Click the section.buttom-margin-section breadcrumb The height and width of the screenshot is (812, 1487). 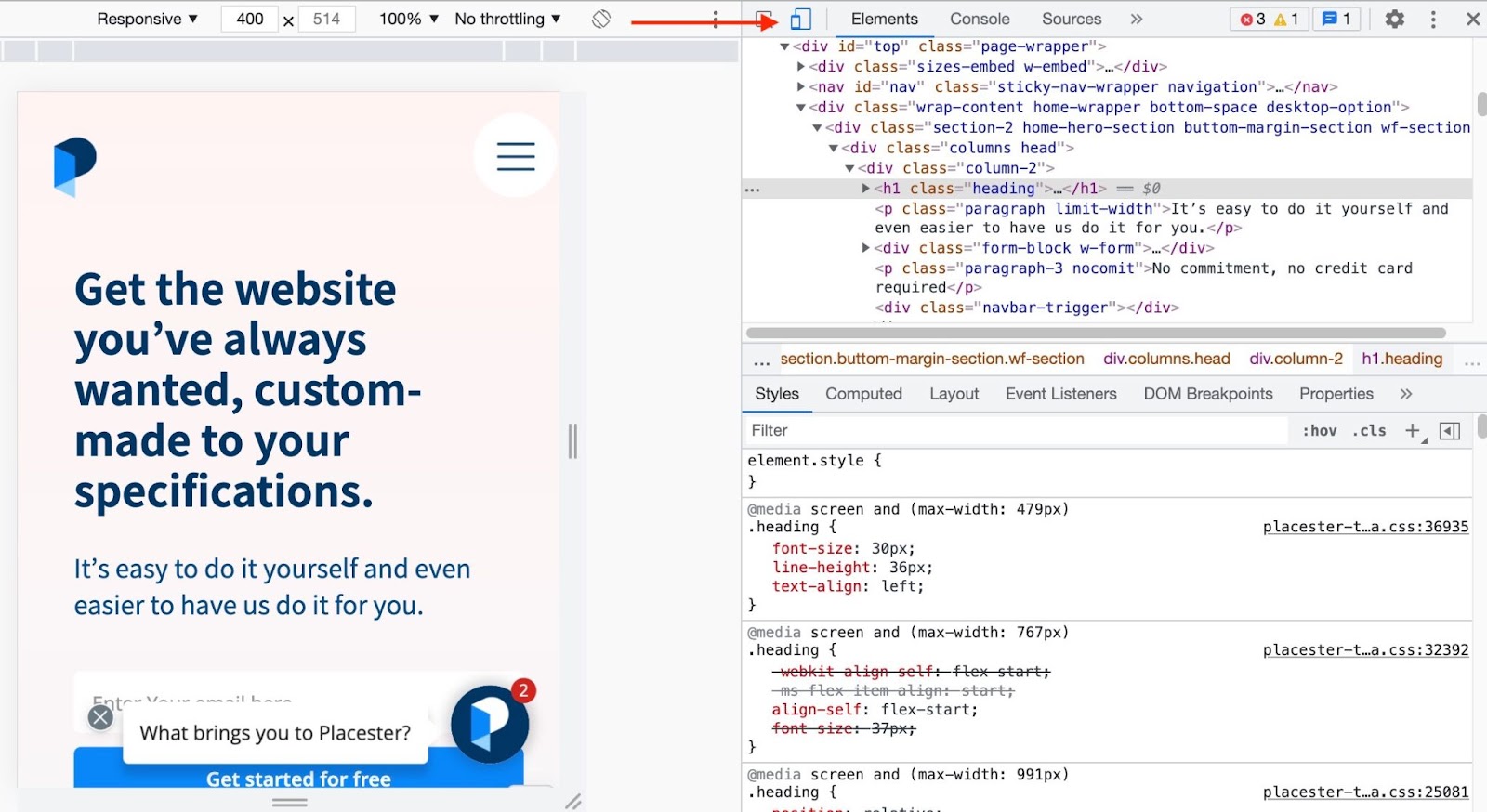point(932,359)
